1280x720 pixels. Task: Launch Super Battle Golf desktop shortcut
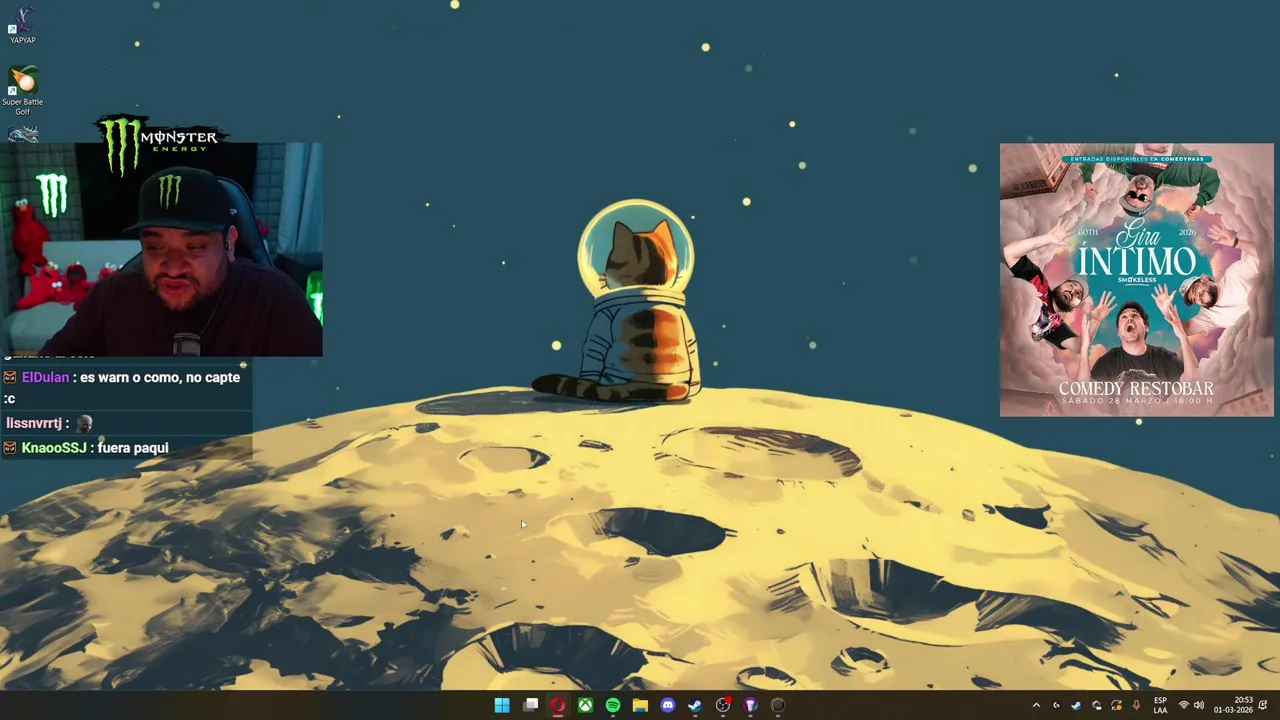pyautogui.click(x=22, y=91)
